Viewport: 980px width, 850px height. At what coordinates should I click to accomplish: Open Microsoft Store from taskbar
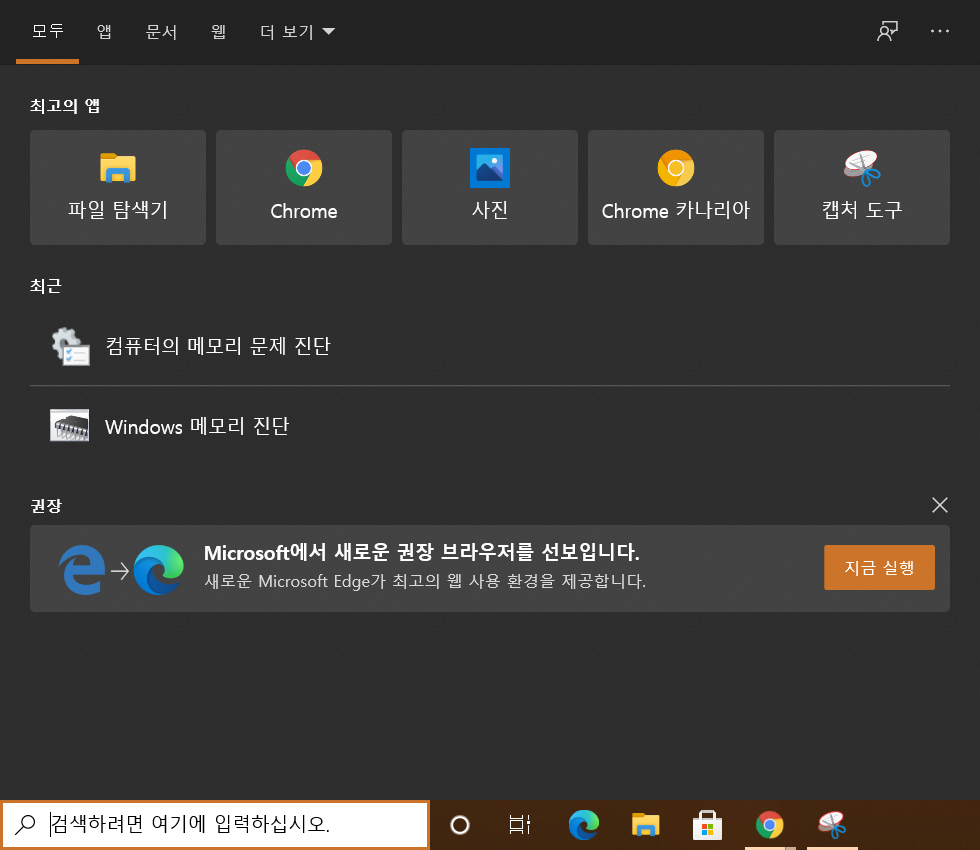(708, 825)
